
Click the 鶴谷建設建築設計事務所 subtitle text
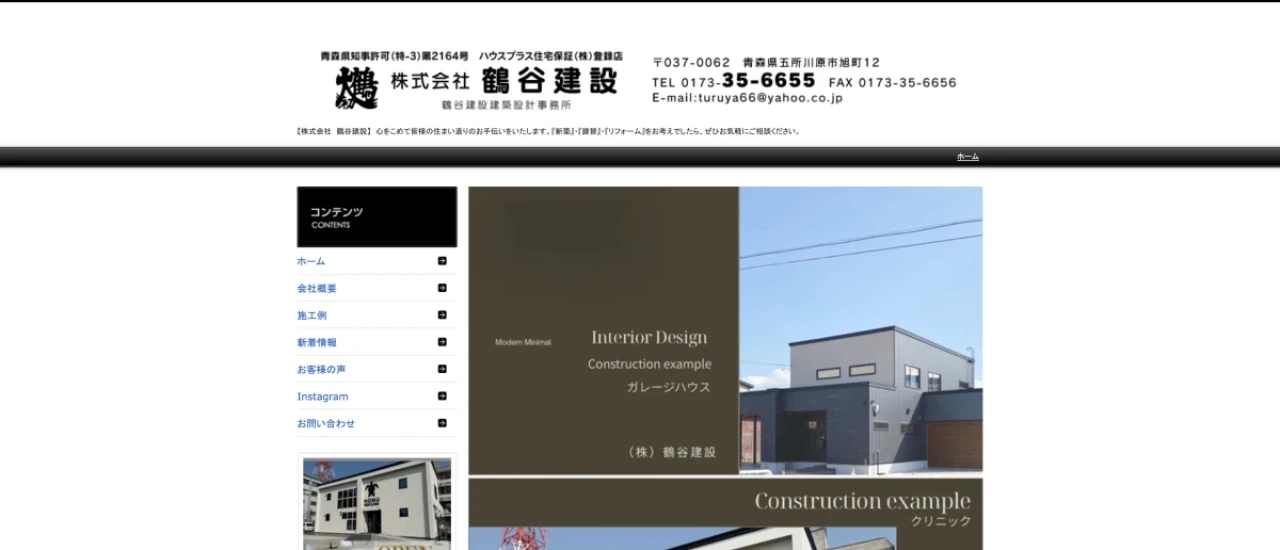click(506, 104)
